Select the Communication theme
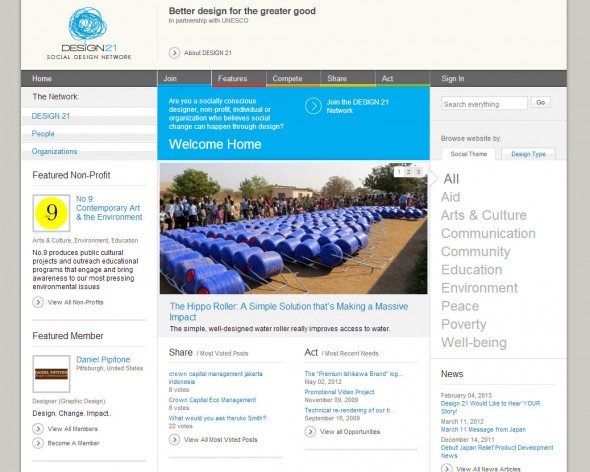The height and width of the screenshot is (472, 590). tap(488, 233)
